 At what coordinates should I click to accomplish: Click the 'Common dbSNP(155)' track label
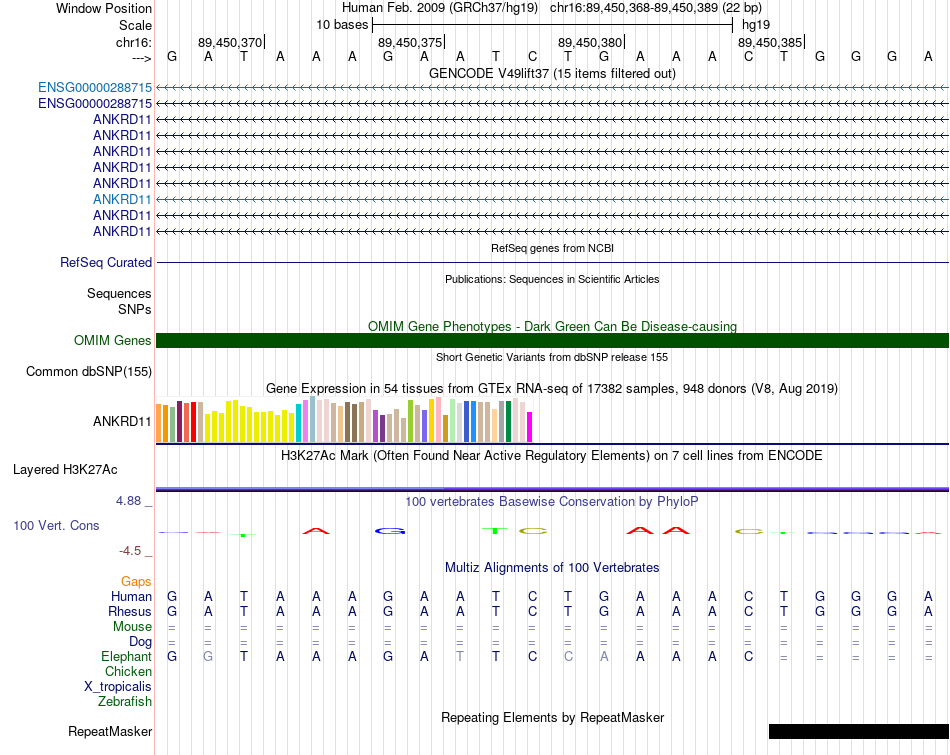pos(89,371)
